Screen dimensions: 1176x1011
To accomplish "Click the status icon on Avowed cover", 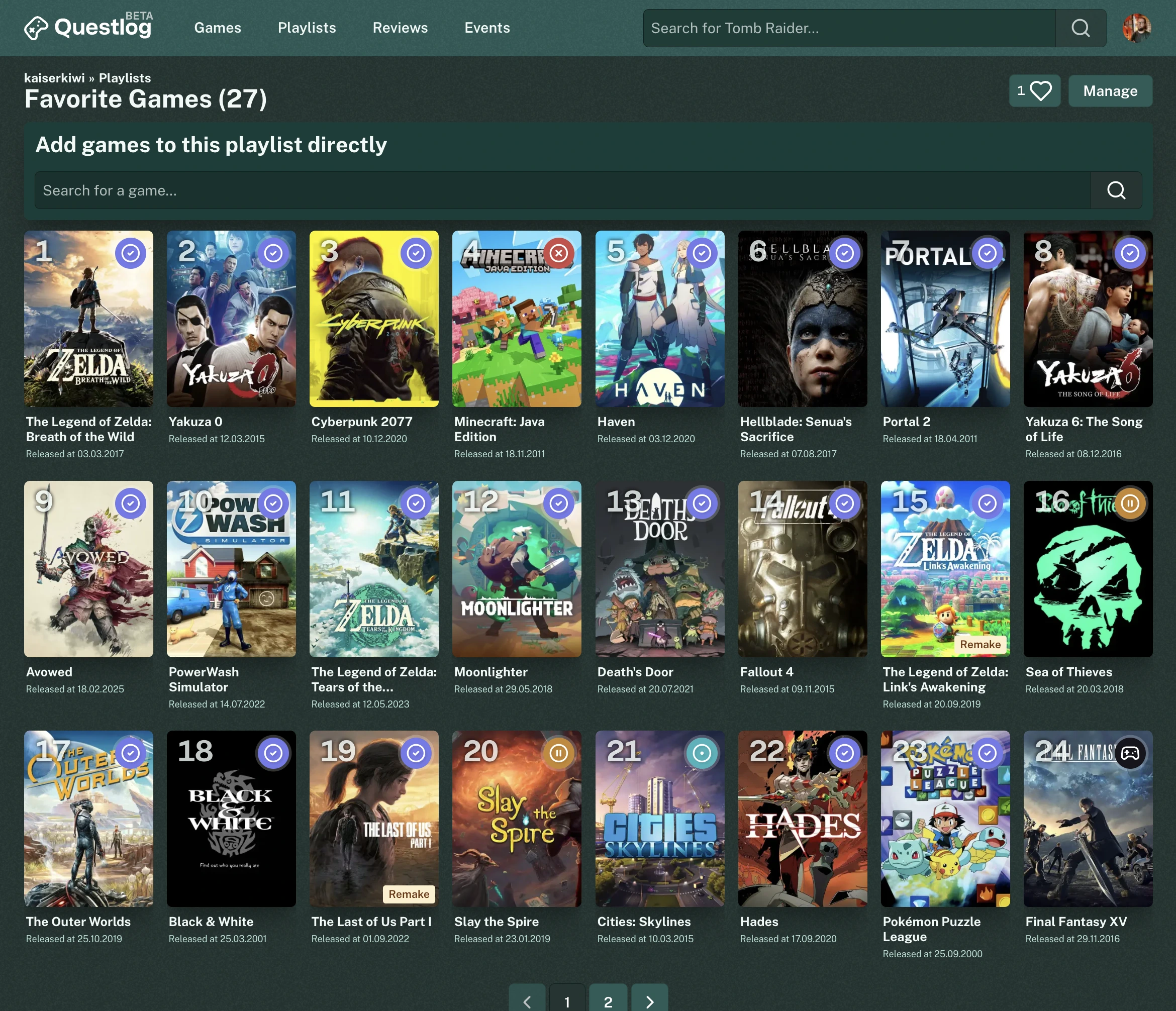I will pyautogui.click(x=131, y=503).
